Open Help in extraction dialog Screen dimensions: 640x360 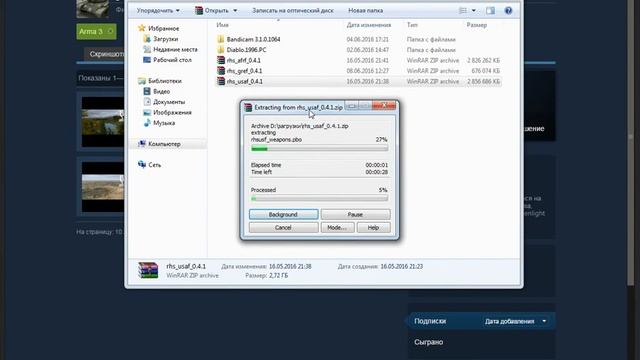[x=373, y=227]
